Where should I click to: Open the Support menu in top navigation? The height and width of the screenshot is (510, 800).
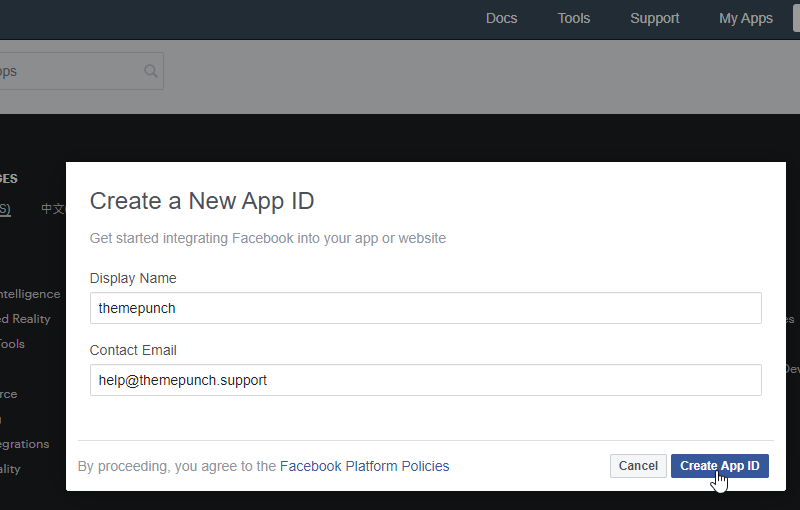coord(655,18)
